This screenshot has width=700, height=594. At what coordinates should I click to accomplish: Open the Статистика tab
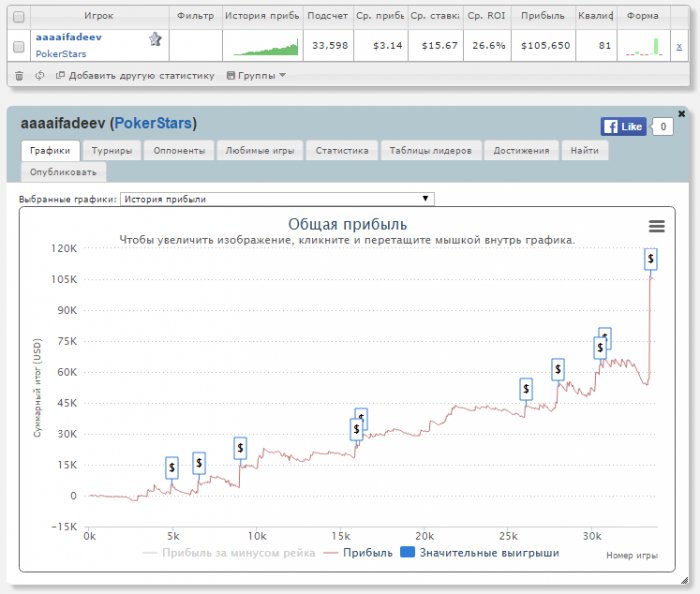pyautogui.click(x=342, y=150)
